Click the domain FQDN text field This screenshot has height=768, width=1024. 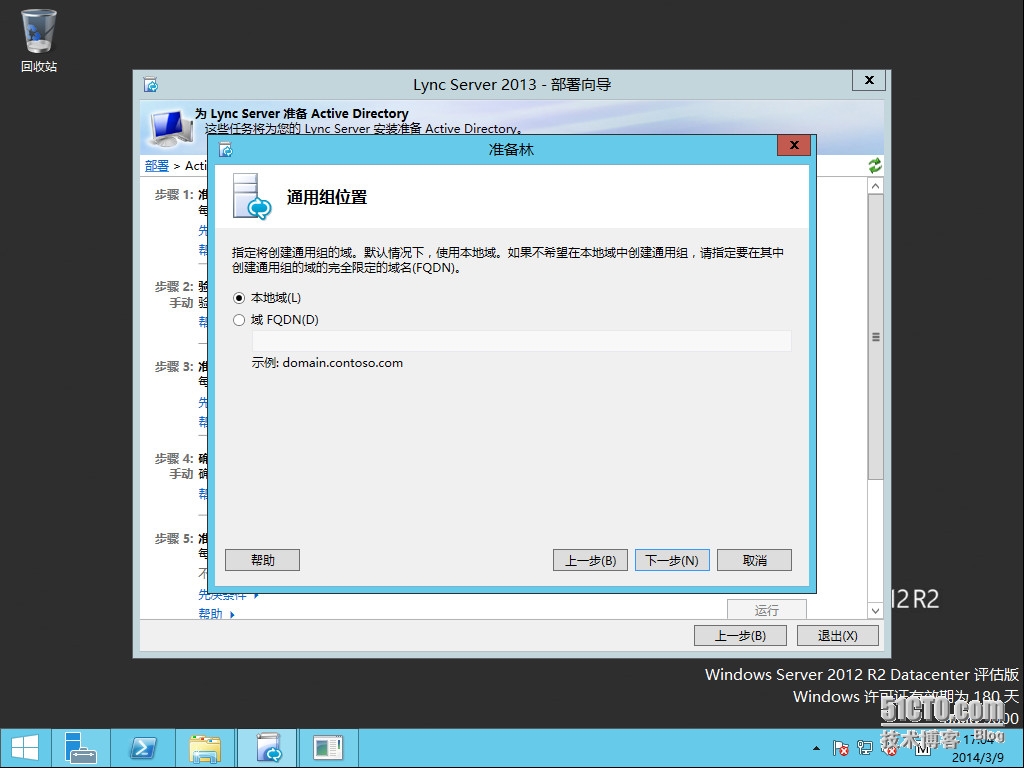(521, 341)
